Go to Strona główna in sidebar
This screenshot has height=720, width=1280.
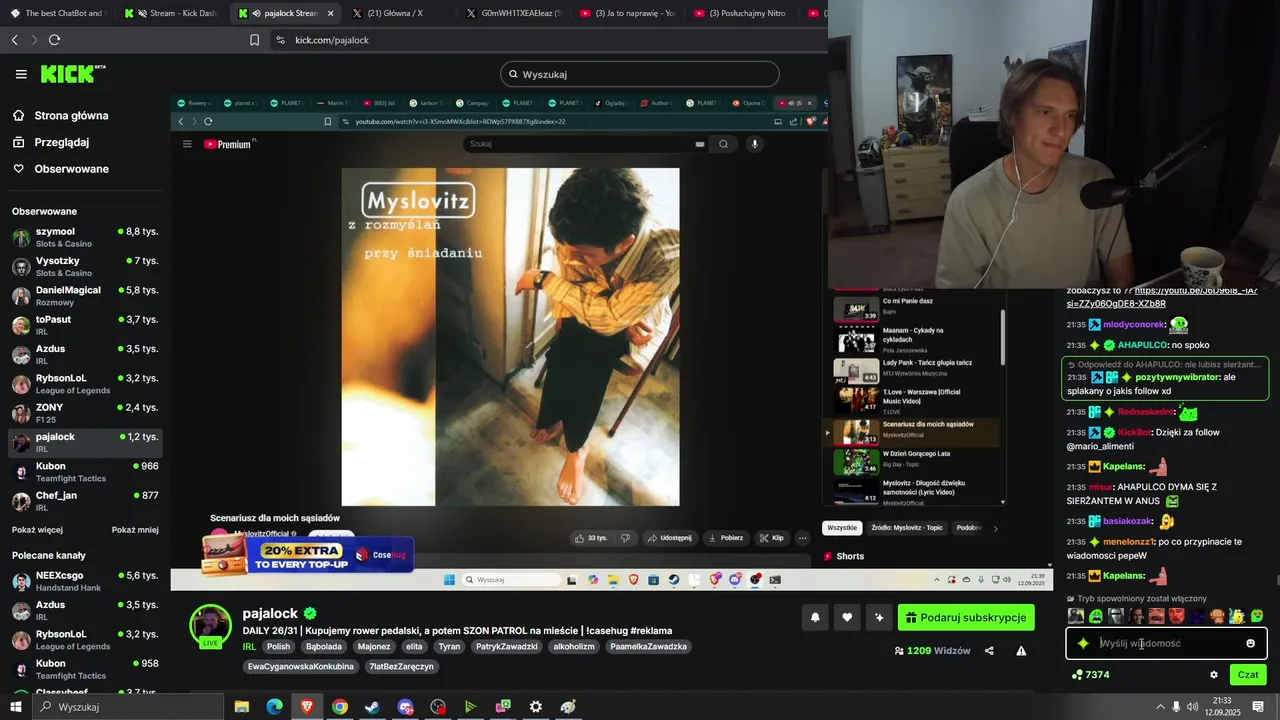(x=72, y=116)
